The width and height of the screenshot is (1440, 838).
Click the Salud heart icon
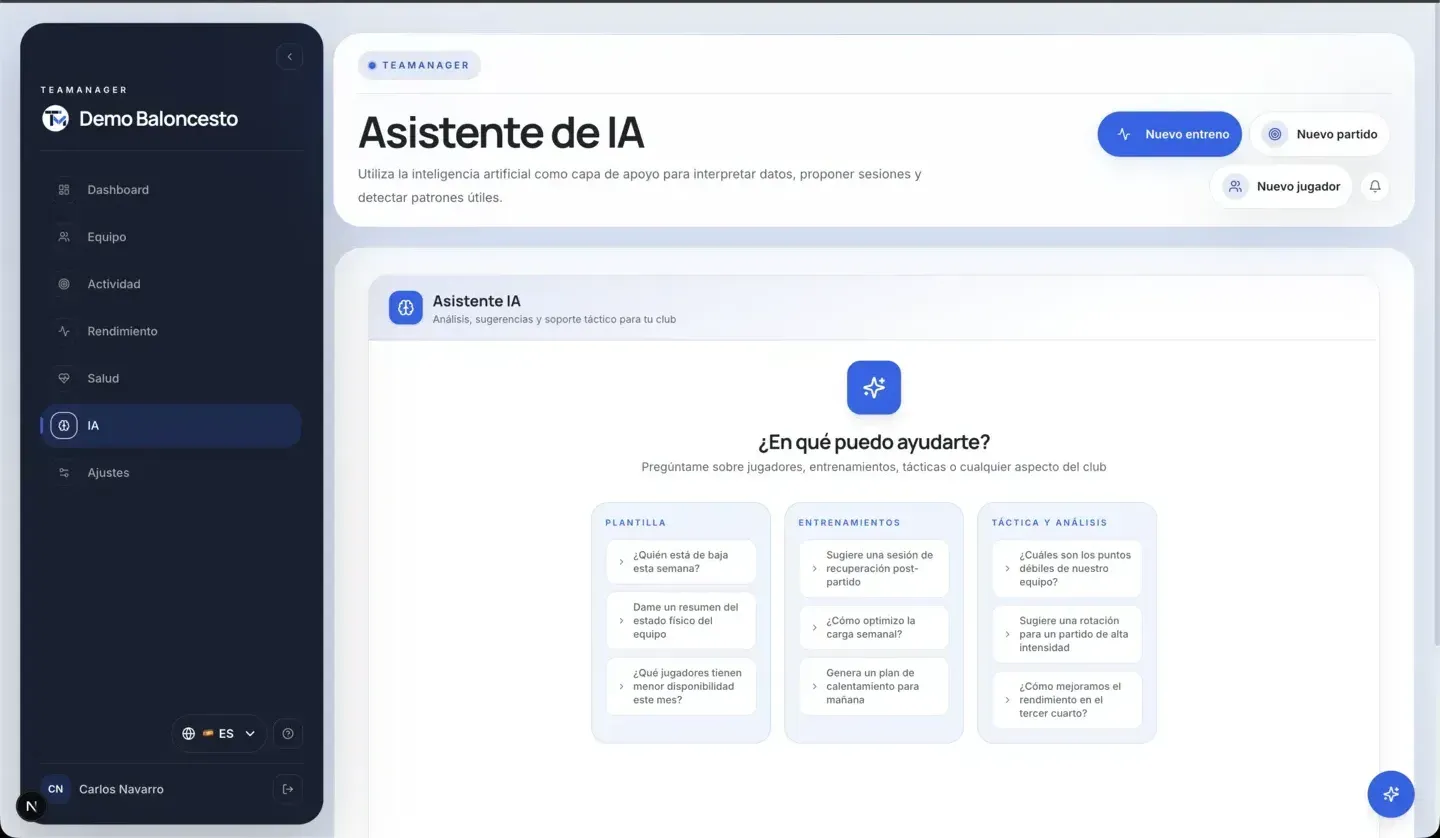pyautogui.click(x=64, y=378)
